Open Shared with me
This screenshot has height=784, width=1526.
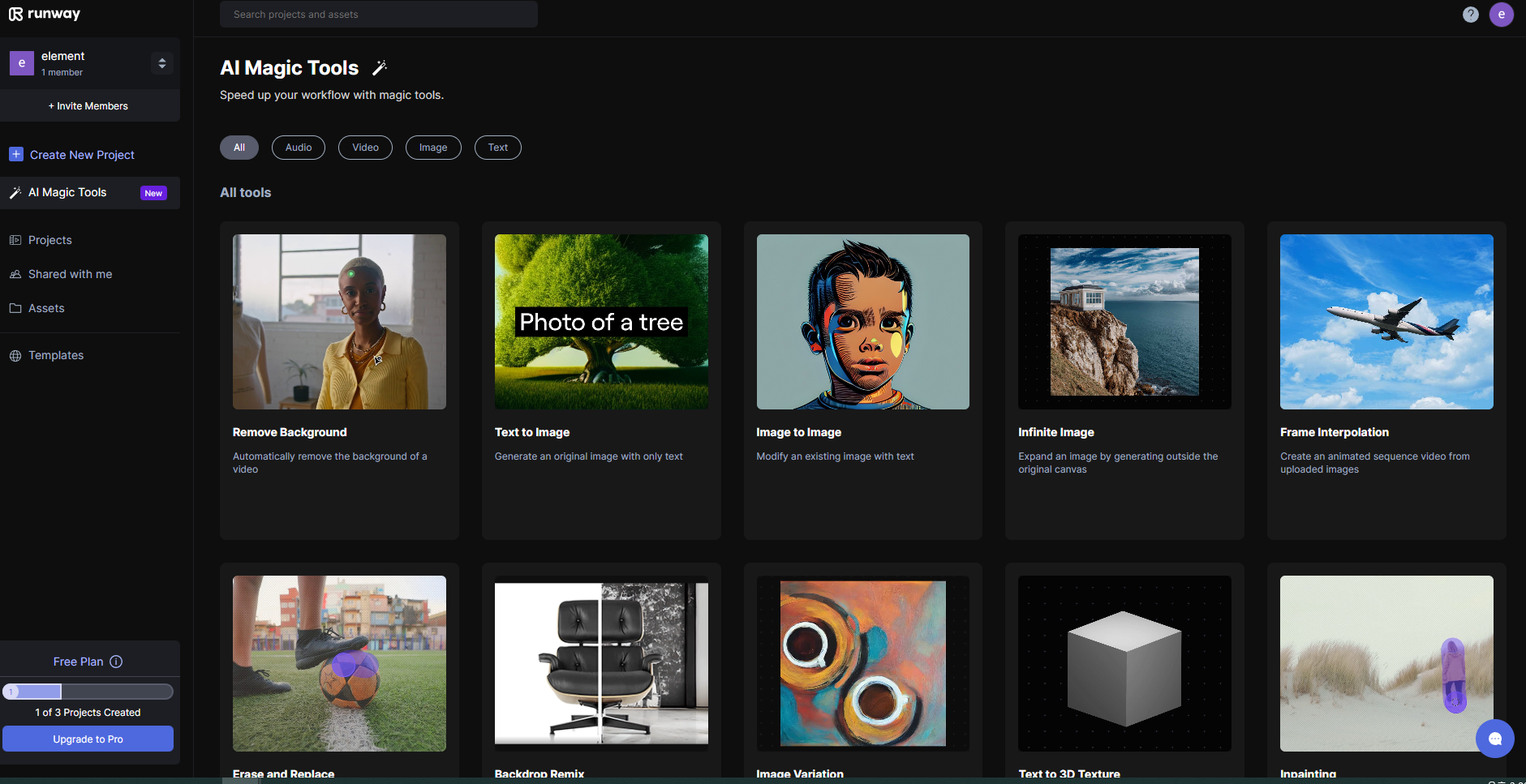click(71, 274)
